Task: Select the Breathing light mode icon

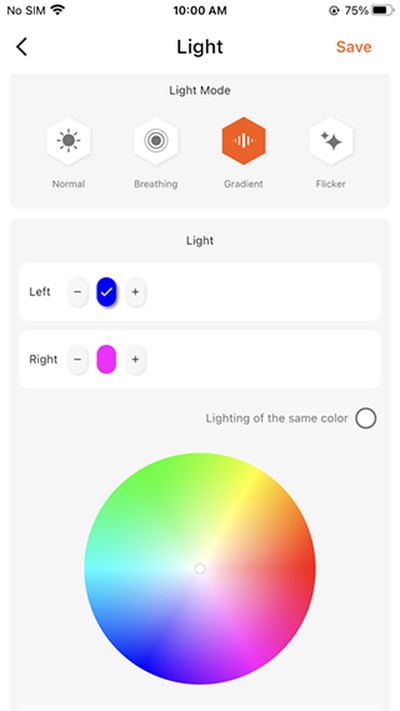Action: [x=156, y=141]
